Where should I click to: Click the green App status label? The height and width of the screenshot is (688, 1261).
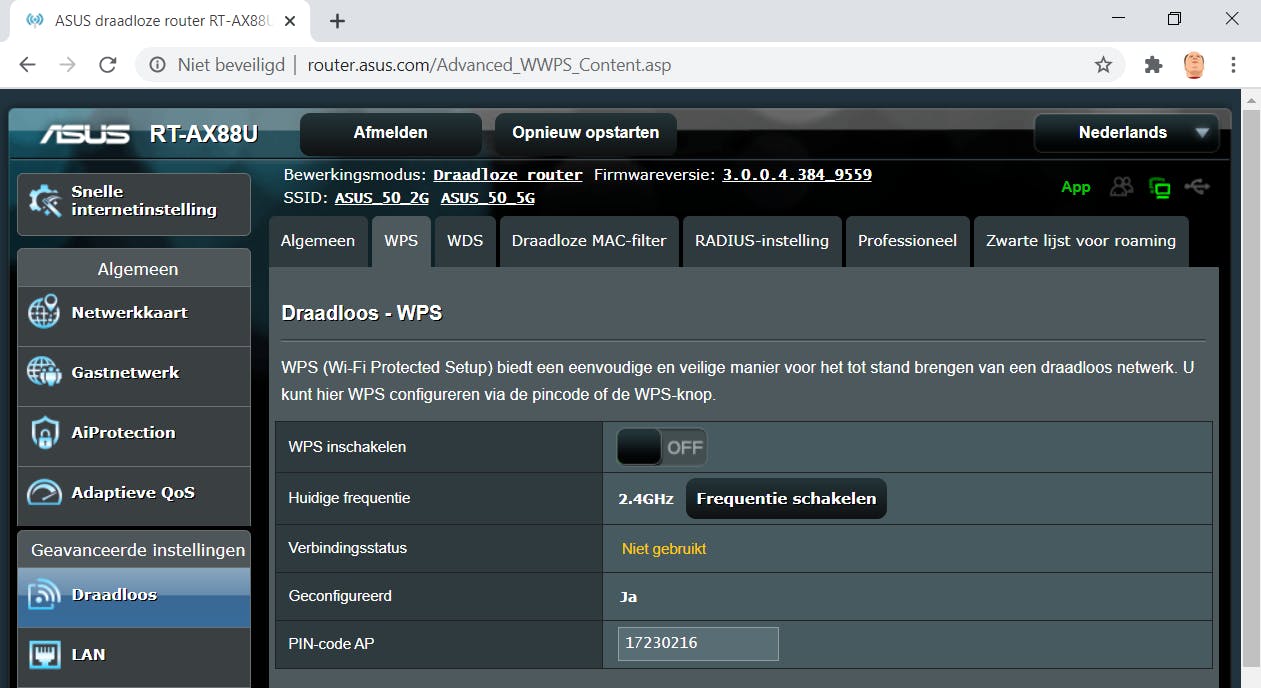click(x=1076, y=187)
